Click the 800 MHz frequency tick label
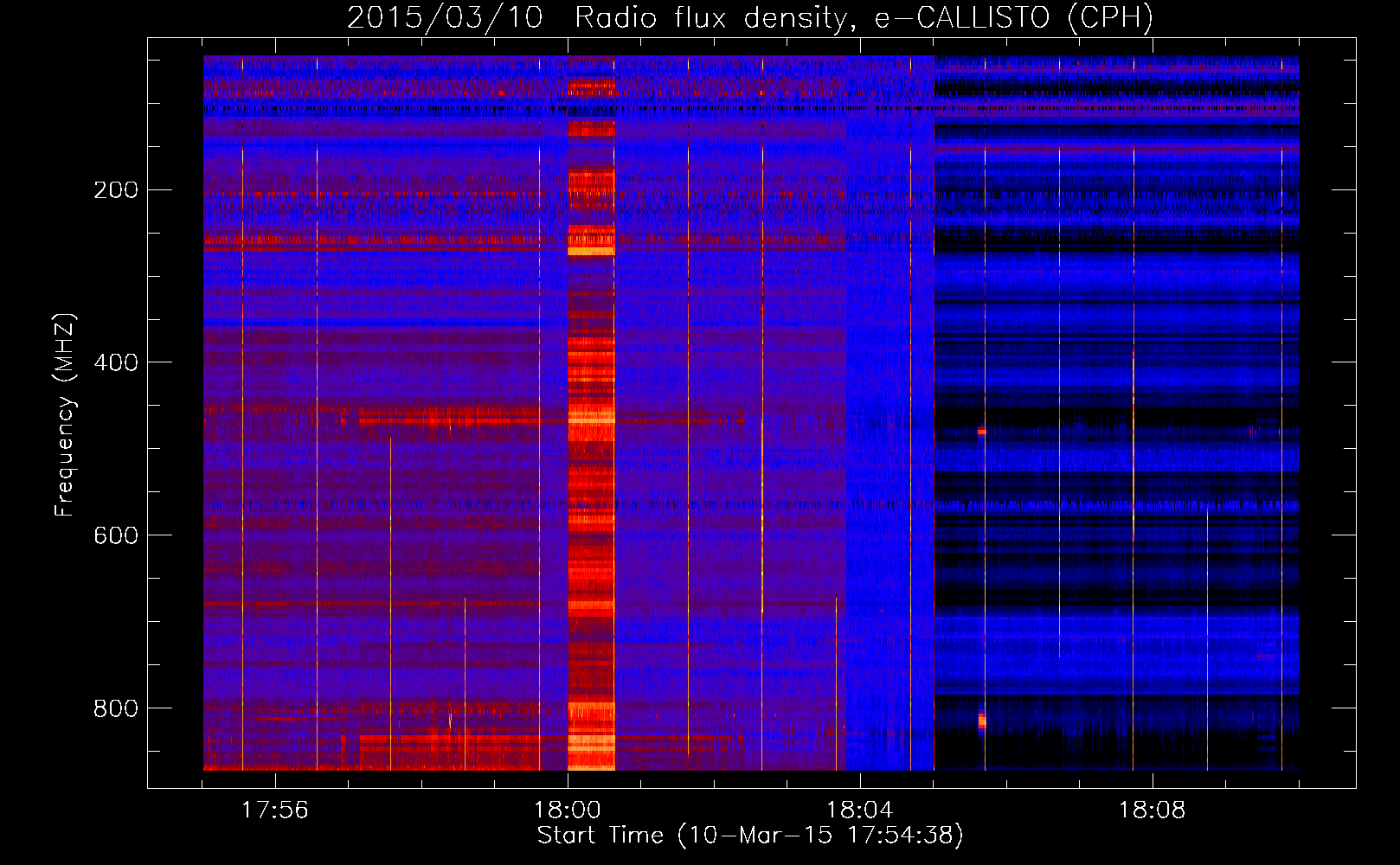Screen dimensions: 1400x865 pyautogui.click(x=116, y=708)
